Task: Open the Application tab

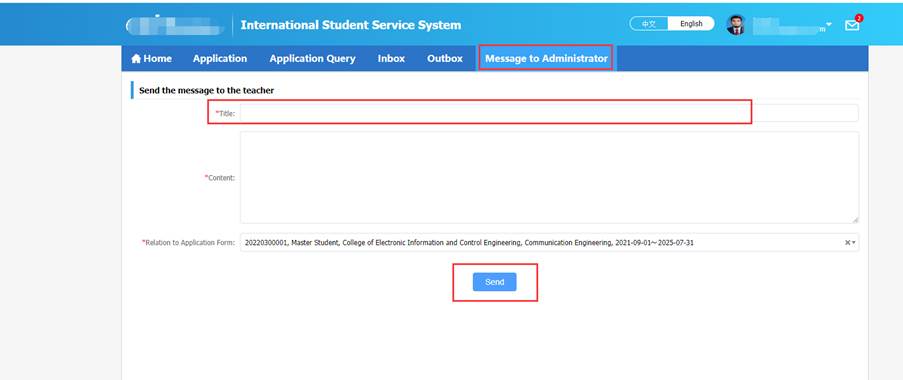Action: click(x=220, y=59)
